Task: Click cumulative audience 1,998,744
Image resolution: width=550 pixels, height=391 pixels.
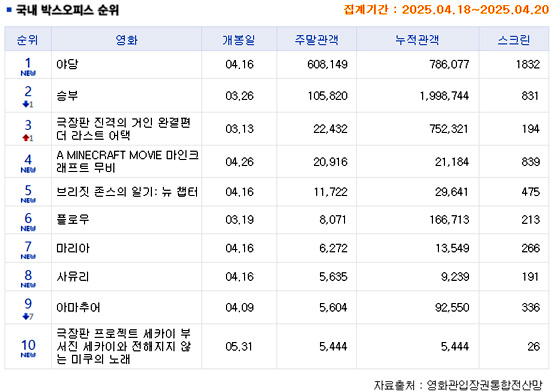Action: pyautogui.click(x=444, y=96)
